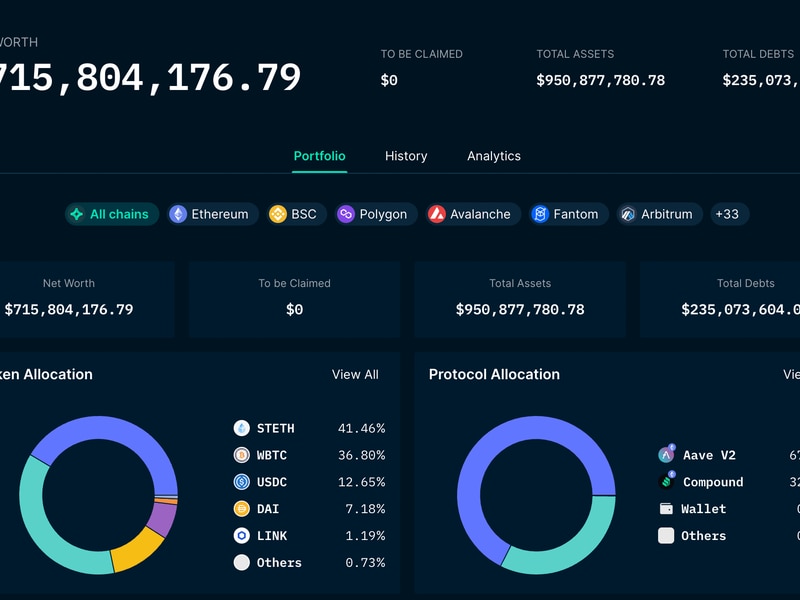Screen dimensions: 800x600
Task: Select the WBTC legend label
Action: click(271, 455)
